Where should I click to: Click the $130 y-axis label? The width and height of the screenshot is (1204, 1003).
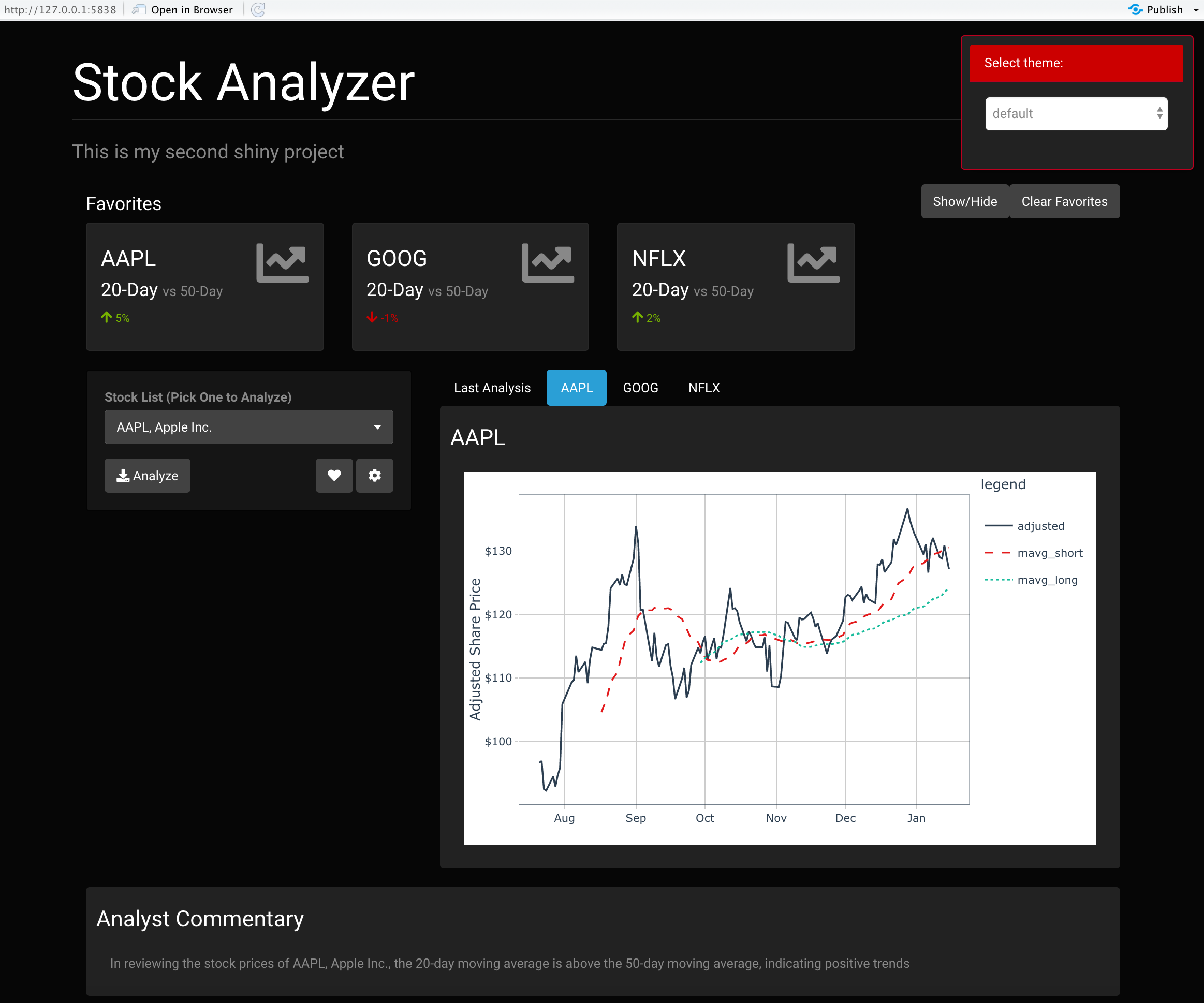pos(498,551)
